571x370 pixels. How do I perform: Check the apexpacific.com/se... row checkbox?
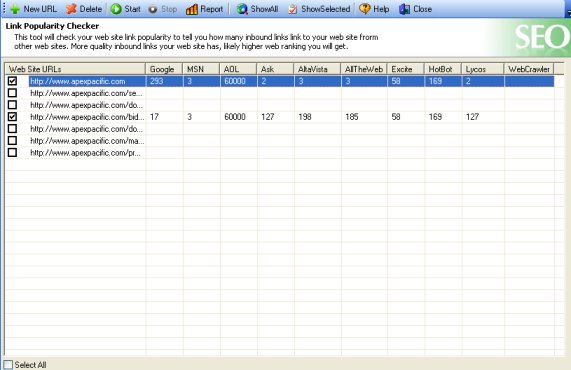pyautogui.click(x=12, y=93)
